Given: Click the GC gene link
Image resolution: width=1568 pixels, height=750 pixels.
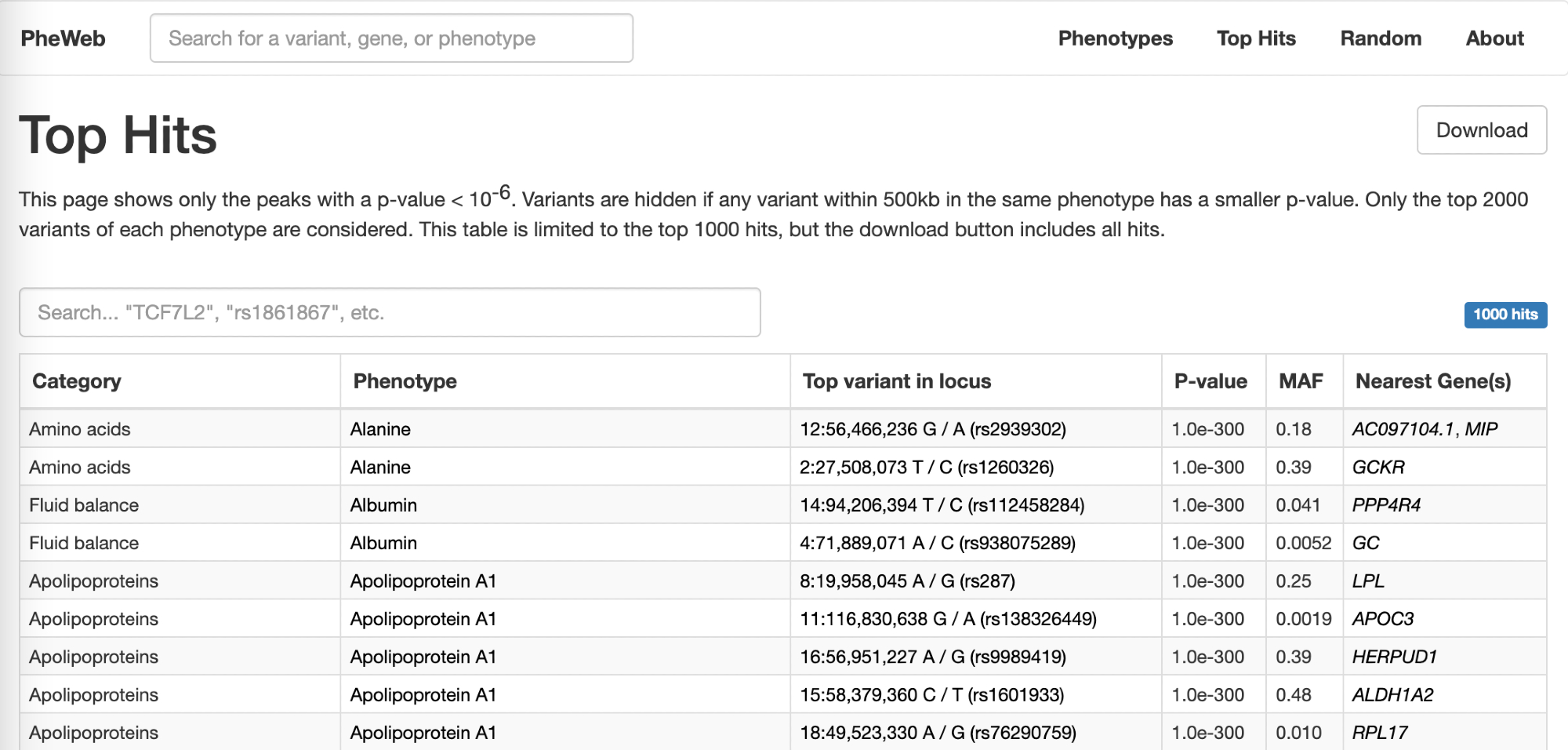Looking at the screenshot, I should [1366, 543].
